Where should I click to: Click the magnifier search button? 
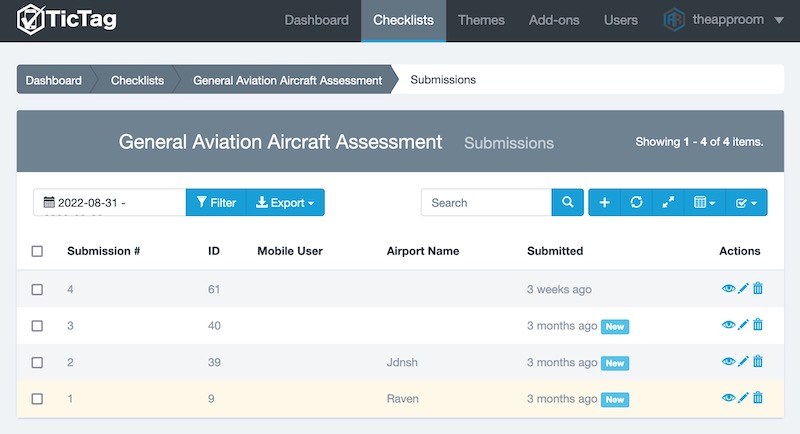coord(567,202)
